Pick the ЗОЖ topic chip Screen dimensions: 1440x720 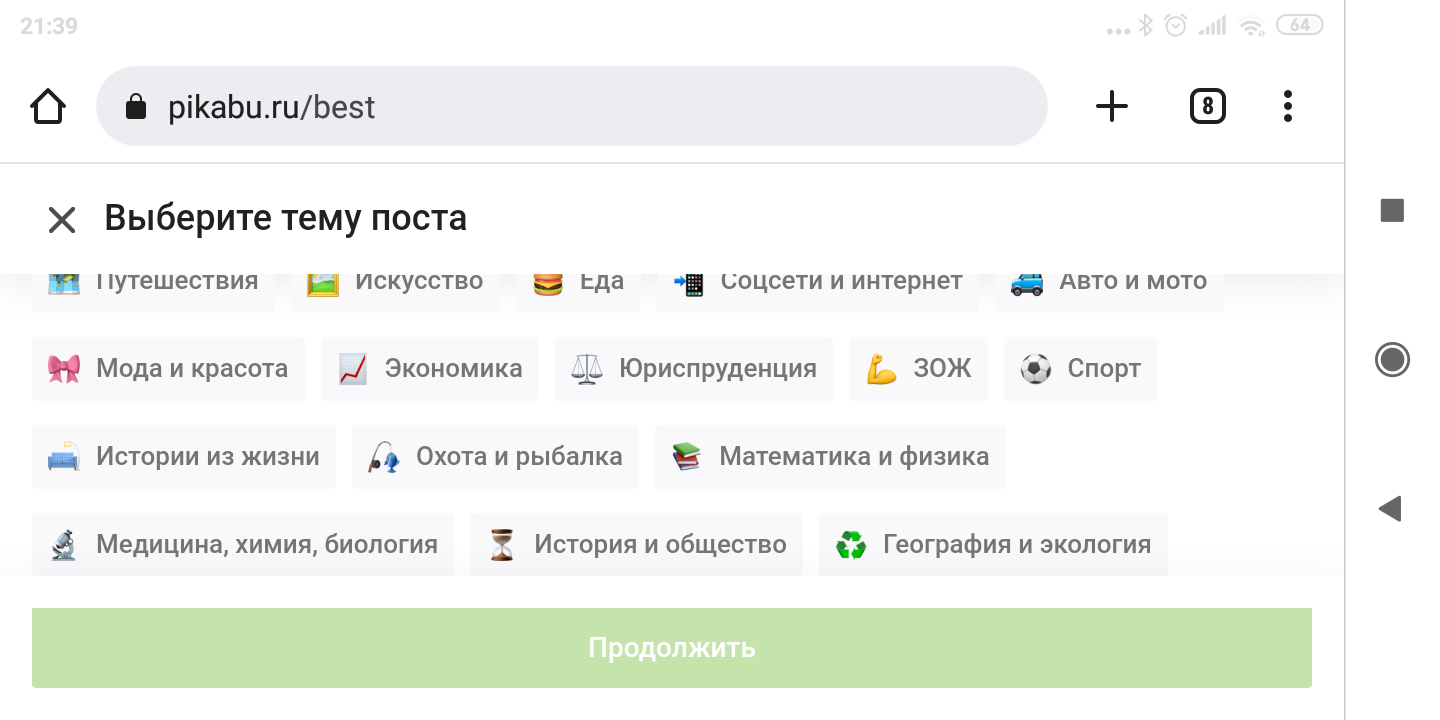pyautogui.click(x=918, y=369)
